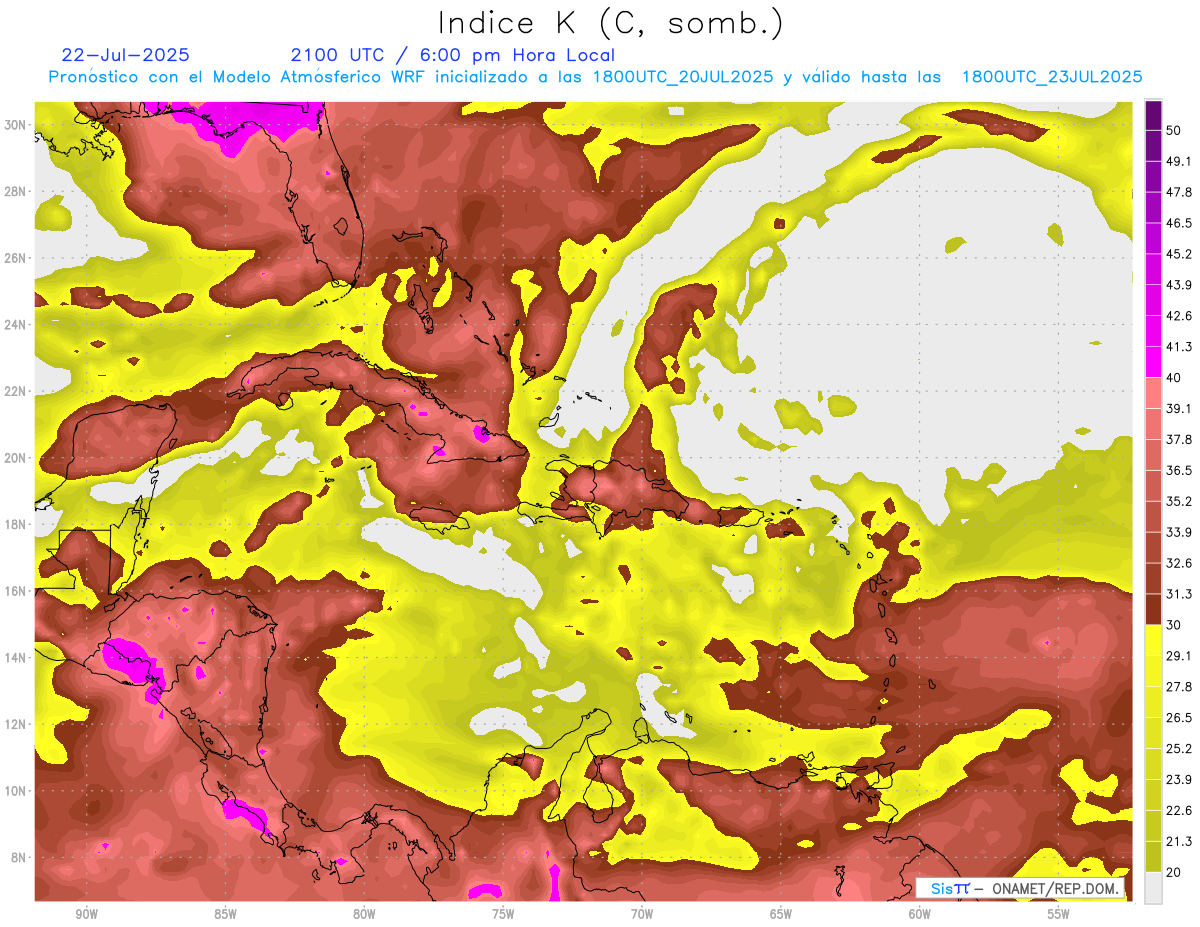Click the '25.2' value on the color scale
The image size is (1200, 927).
pyautogui.click(x=1180, y=748)
